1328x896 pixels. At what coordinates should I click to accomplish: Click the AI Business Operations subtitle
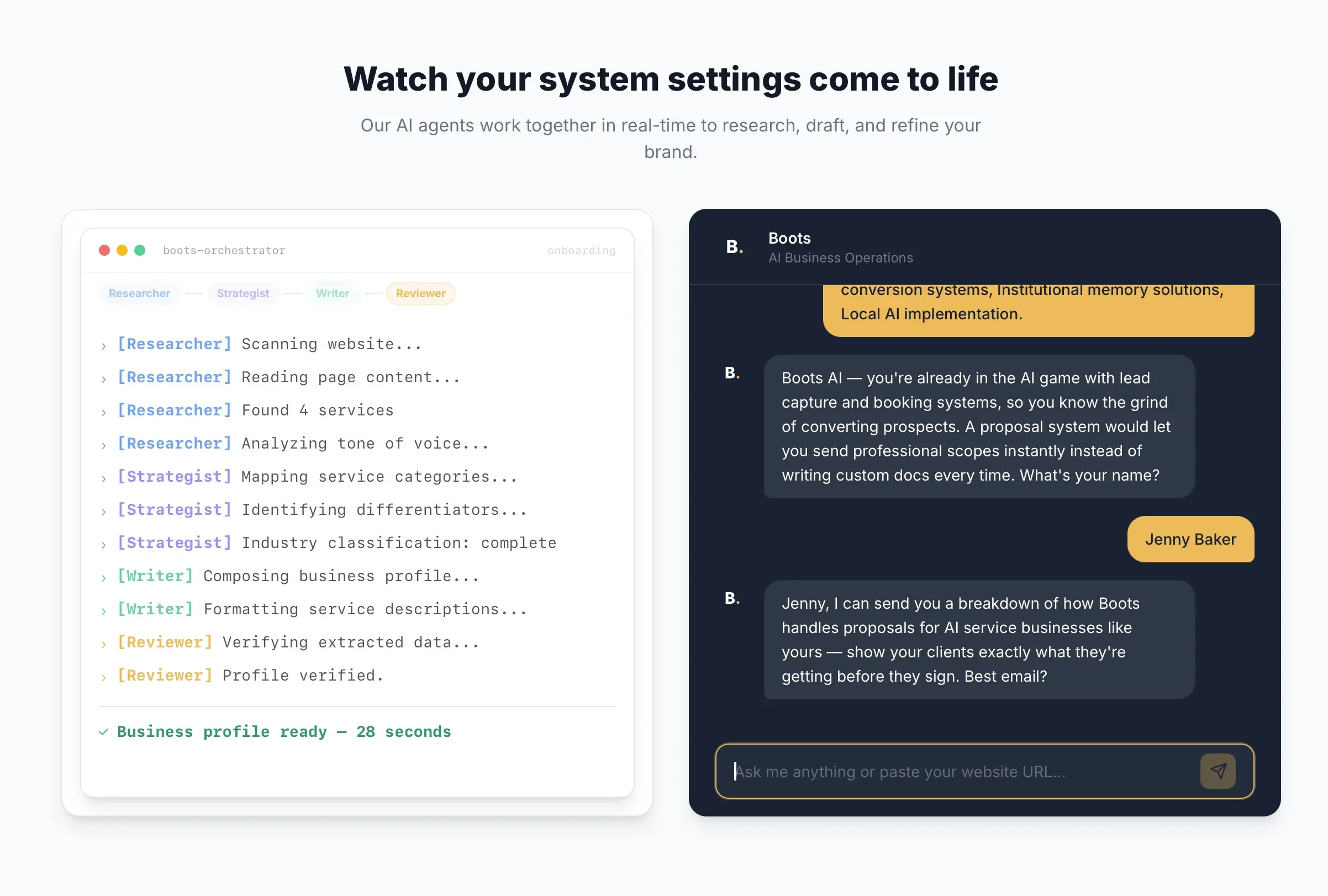click(x=840, y=258)
